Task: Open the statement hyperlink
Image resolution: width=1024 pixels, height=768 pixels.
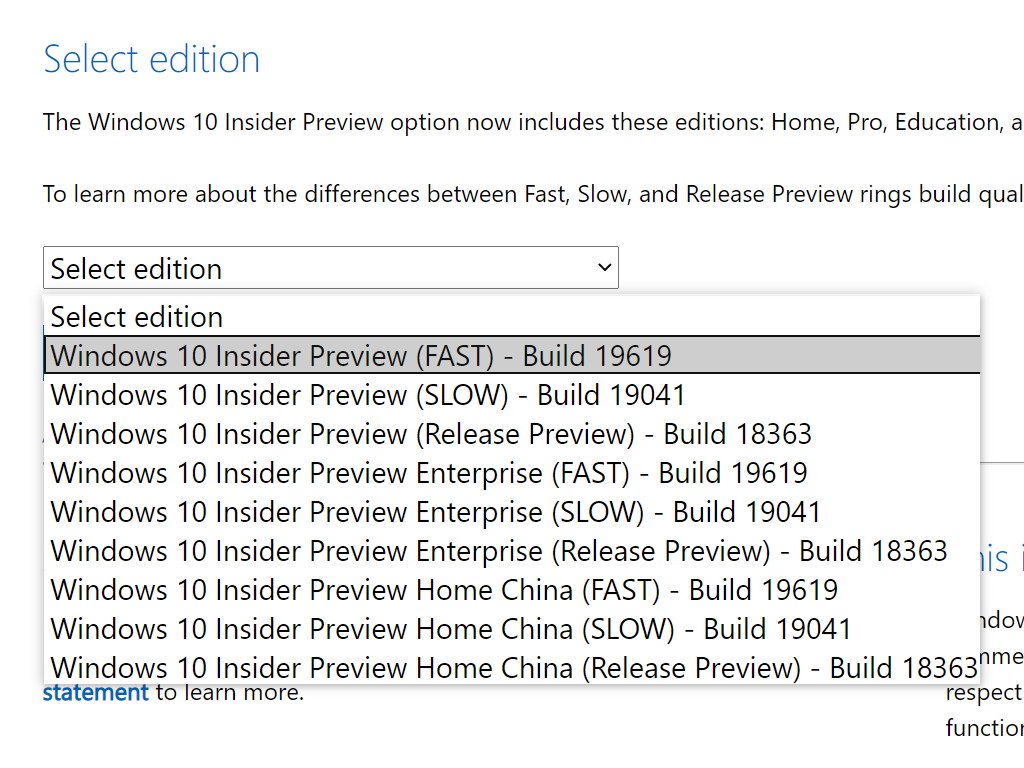Action: 95,692
